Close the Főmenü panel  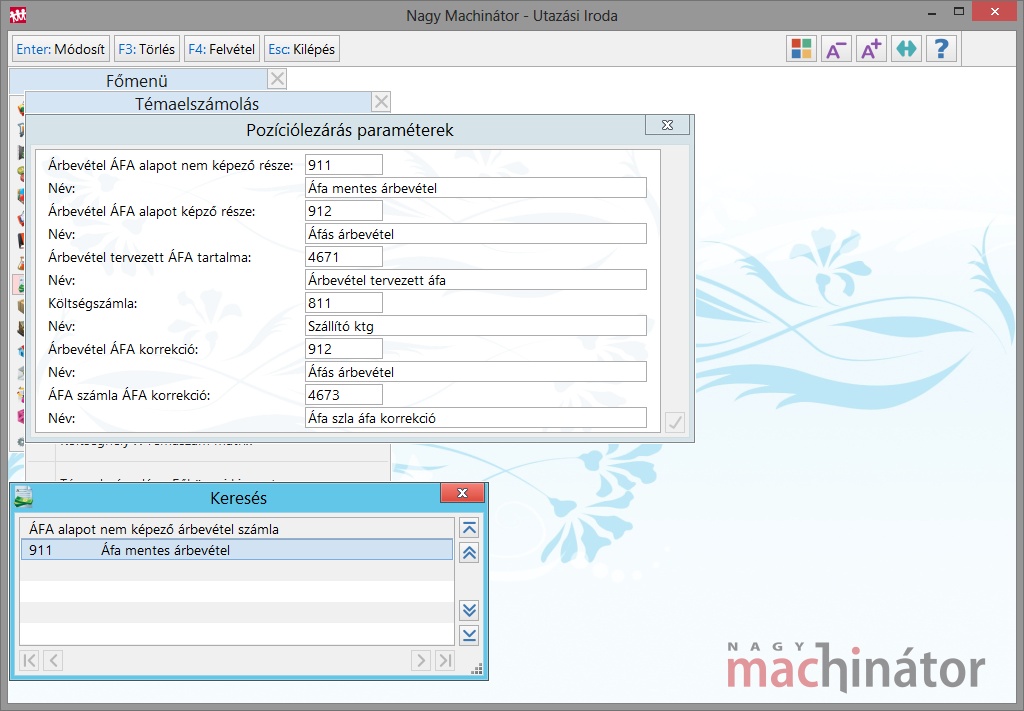278,79
